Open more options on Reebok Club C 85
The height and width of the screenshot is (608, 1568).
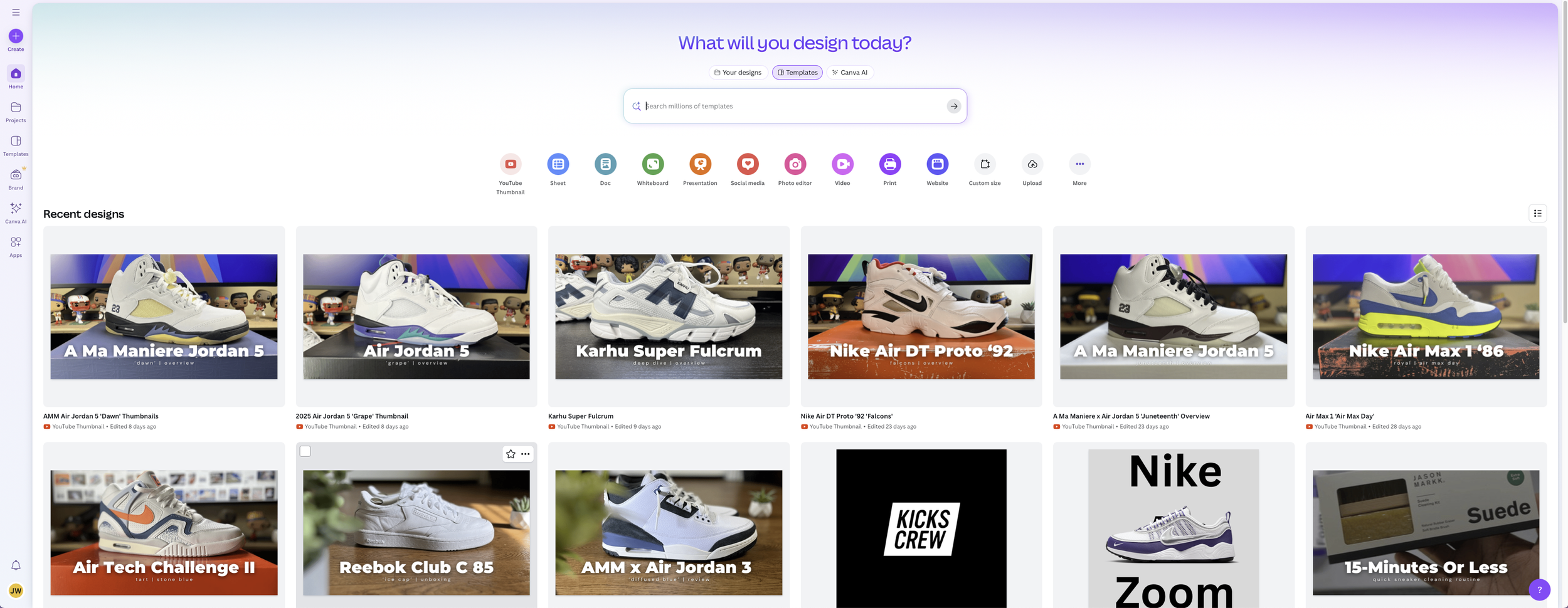click(x=526, y=454)
